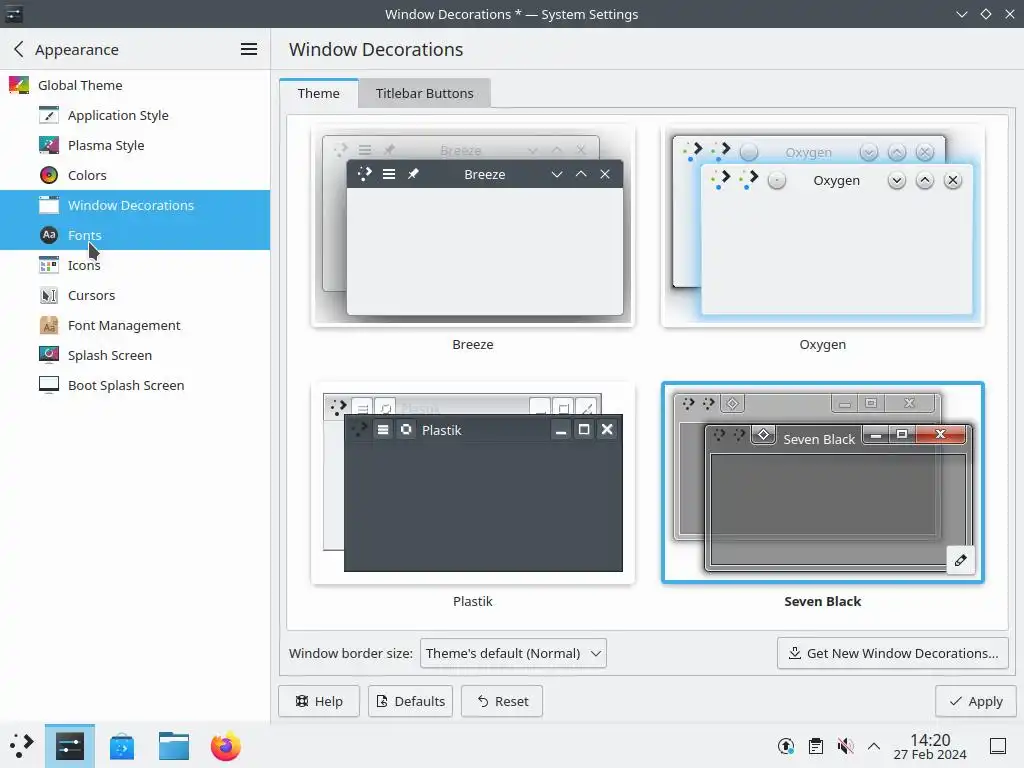
Task: Click the Defaults button
Action: [x=410, y=701]
